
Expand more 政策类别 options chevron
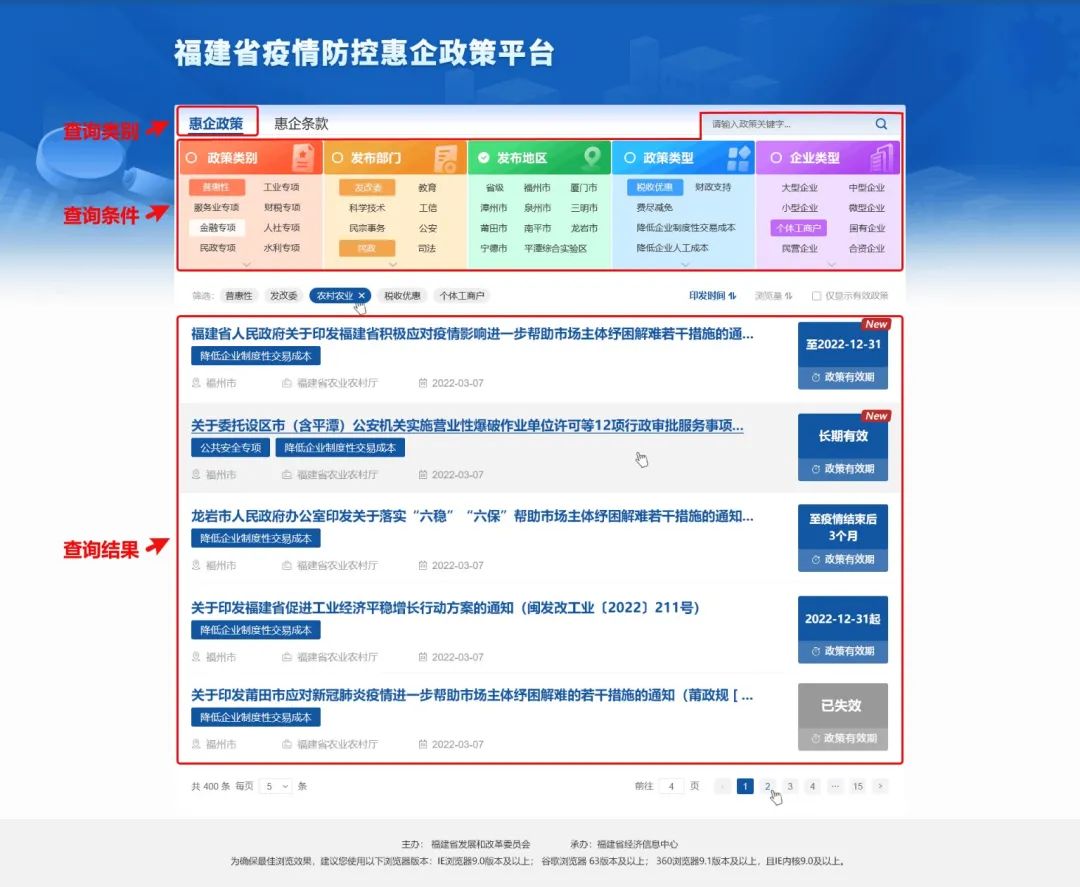pyautogui.click(x=248, y=265)
